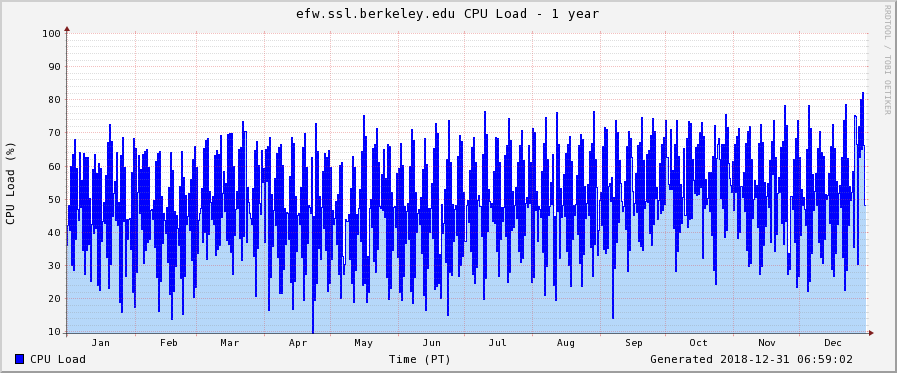Screen dimensions: 897x373
Task: Click the 100 value on the y-axis
Action: [x=51, y=33]
